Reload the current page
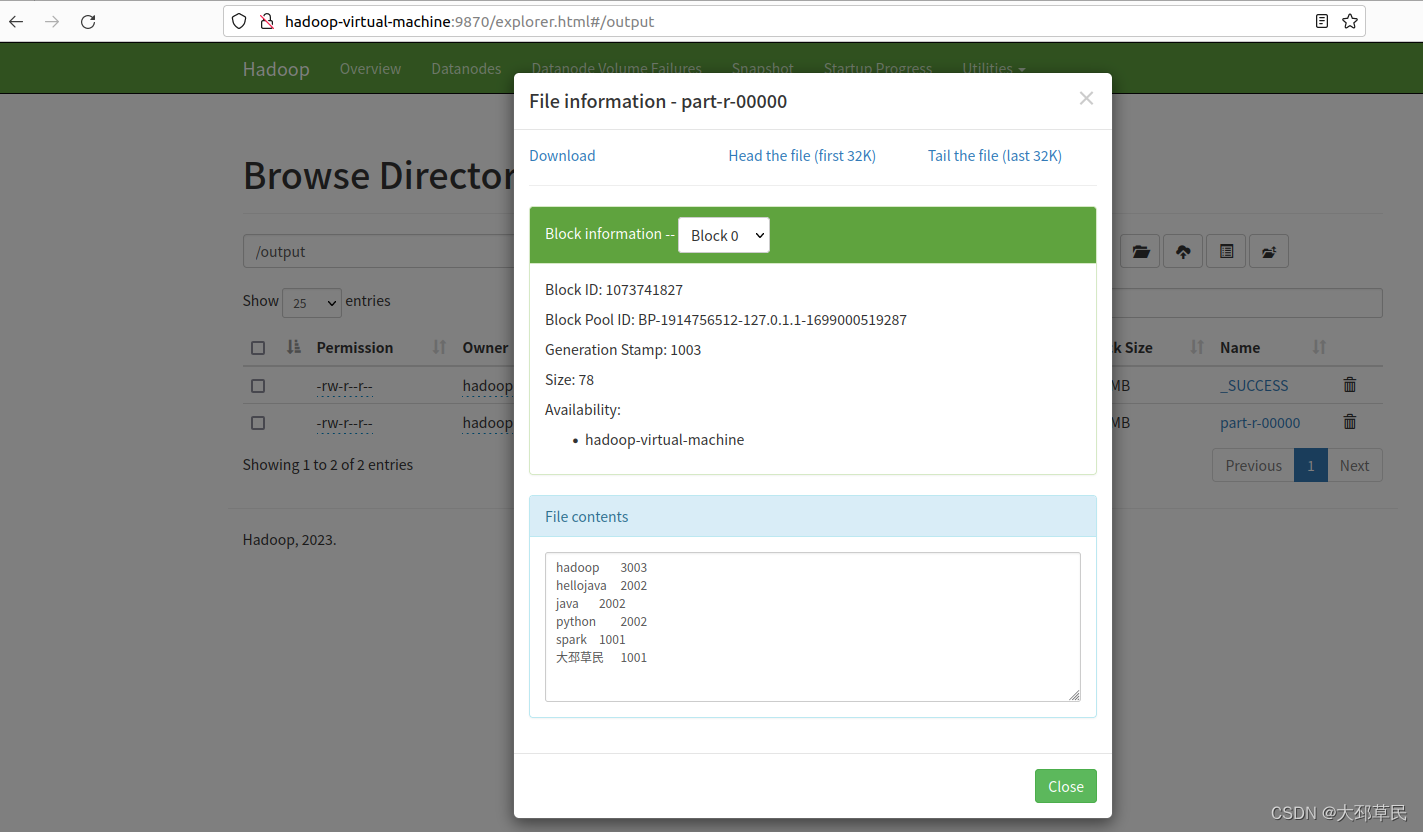1423x832 pixels. coord(88,21)
